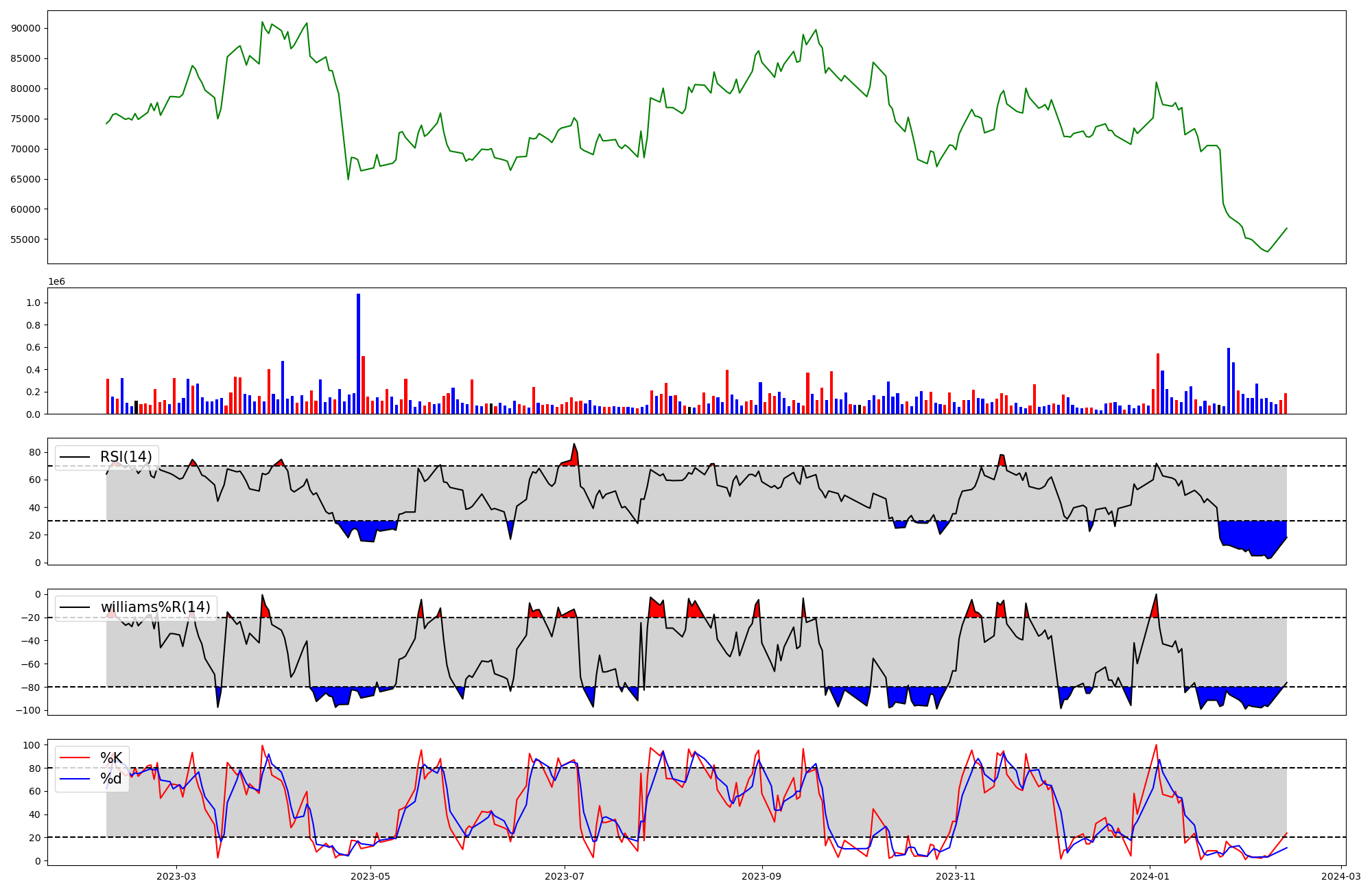Click the williams%R(14) legend label
The image size is (1372, 892).
point(155,607)
